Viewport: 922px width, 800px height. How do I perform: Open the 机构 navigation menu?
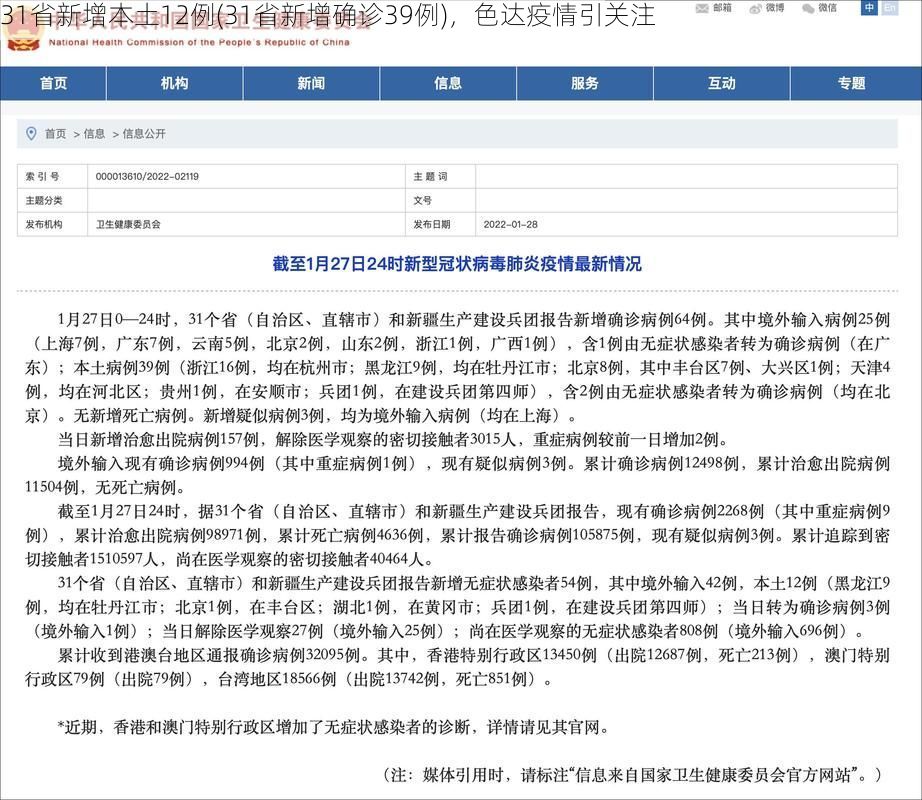(x=177, y=84)
